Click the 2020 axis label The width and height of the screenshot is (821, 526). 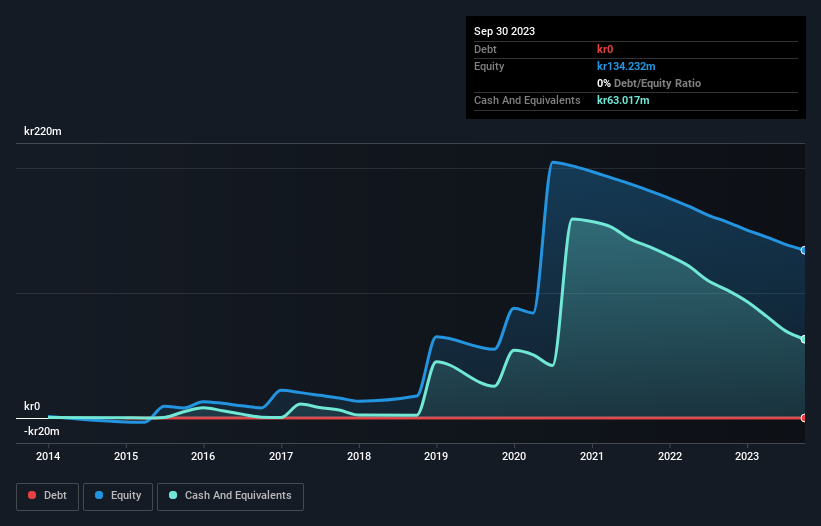514,456
